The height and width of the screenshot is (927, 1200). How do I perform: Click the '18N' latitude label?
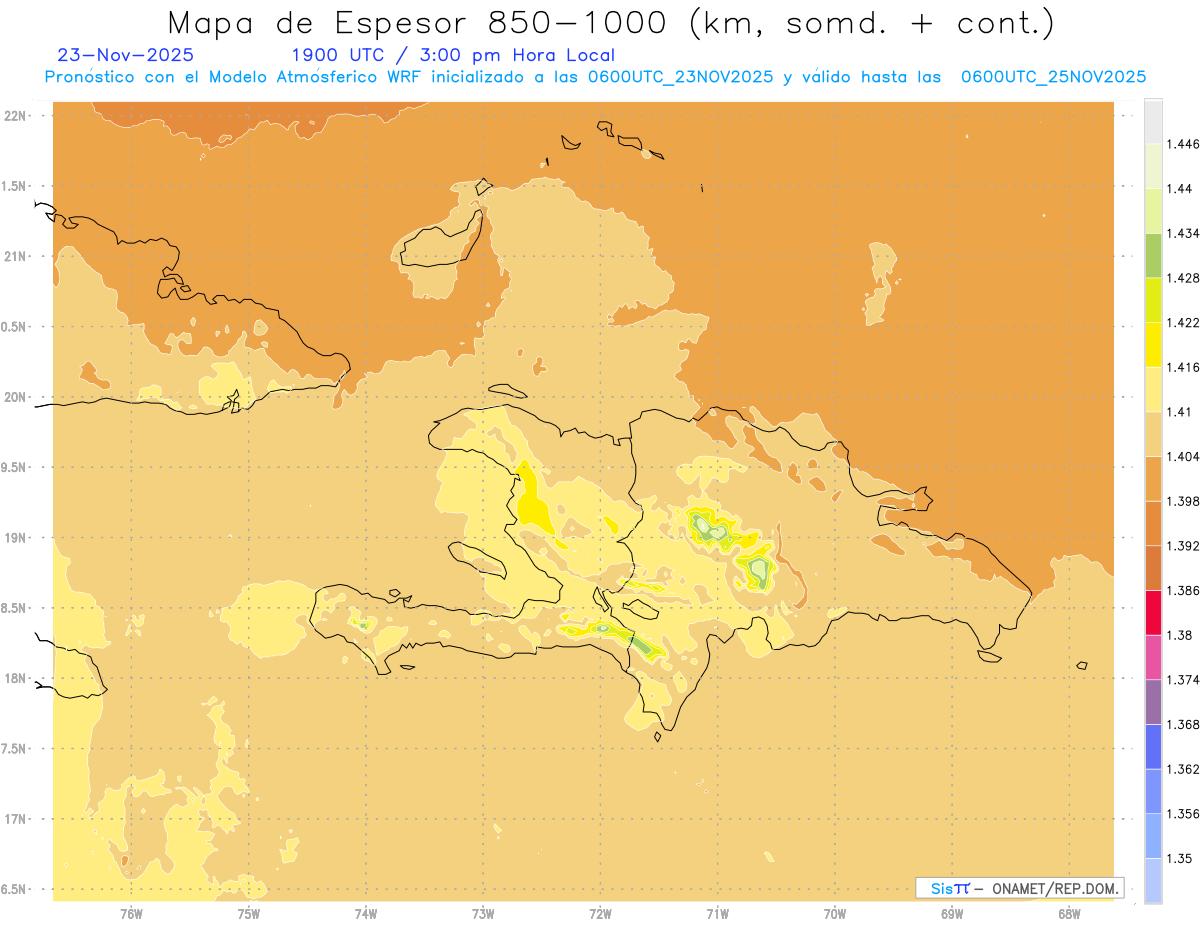coord(17,679)
